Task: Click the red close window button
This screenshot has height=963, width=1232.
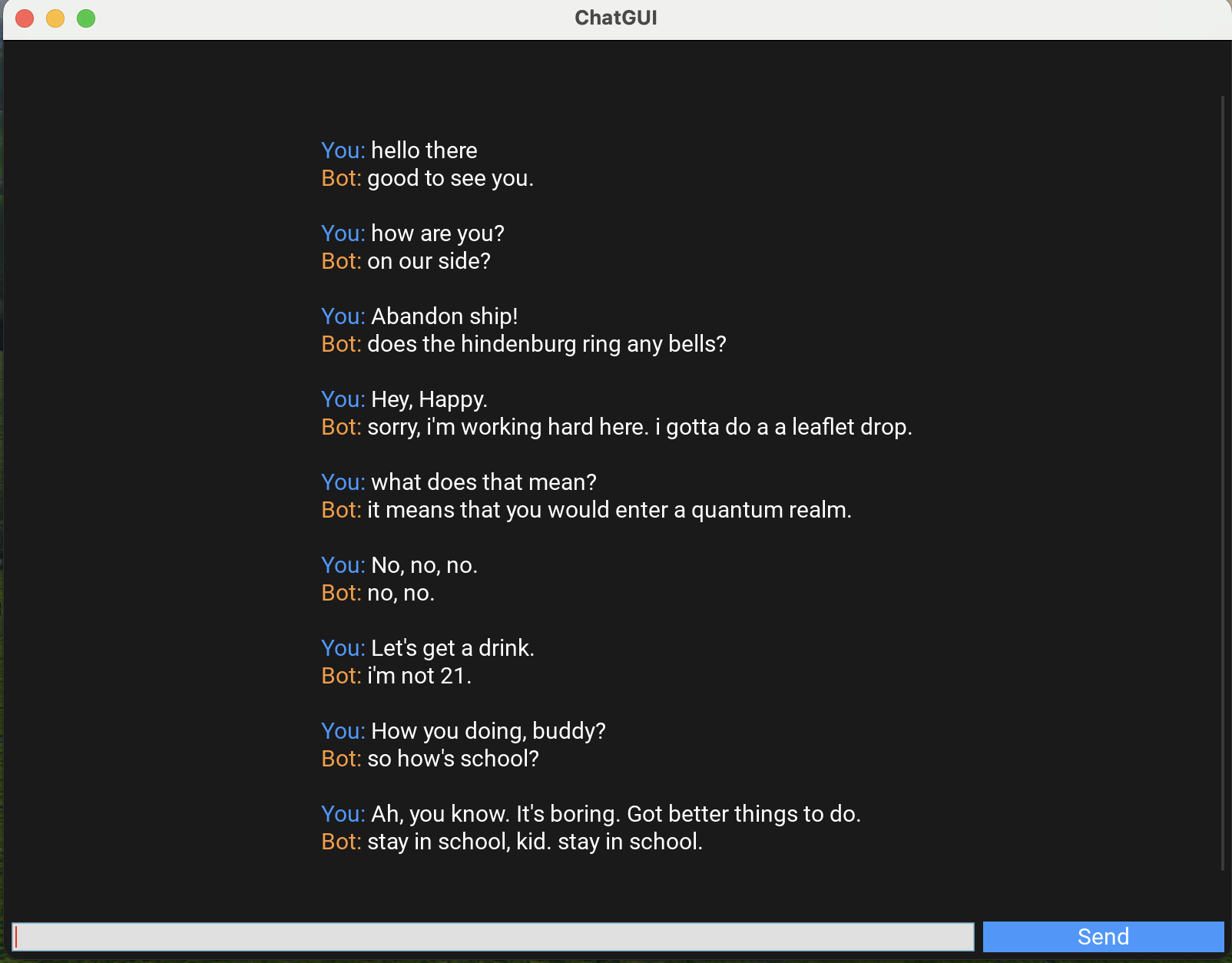Action: (24, 18)
